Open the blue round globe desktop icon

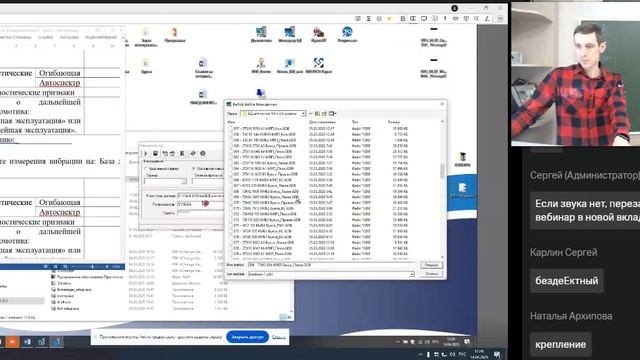pos(347,34)
